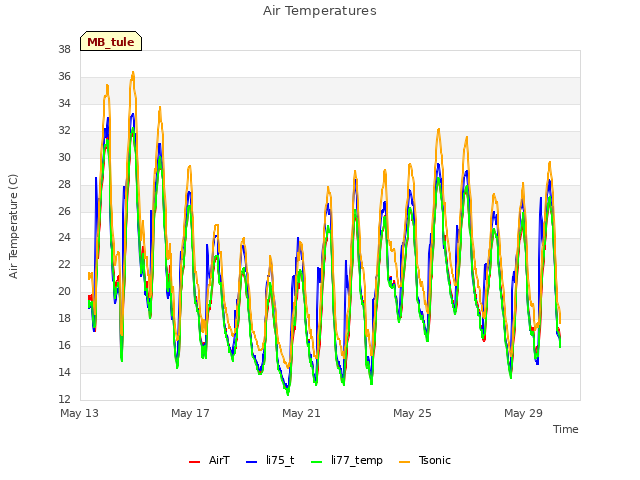Viewport: 640px width, 480px height.
Task: Click the May 21 x-axis tick label
Action: point(301,413)
